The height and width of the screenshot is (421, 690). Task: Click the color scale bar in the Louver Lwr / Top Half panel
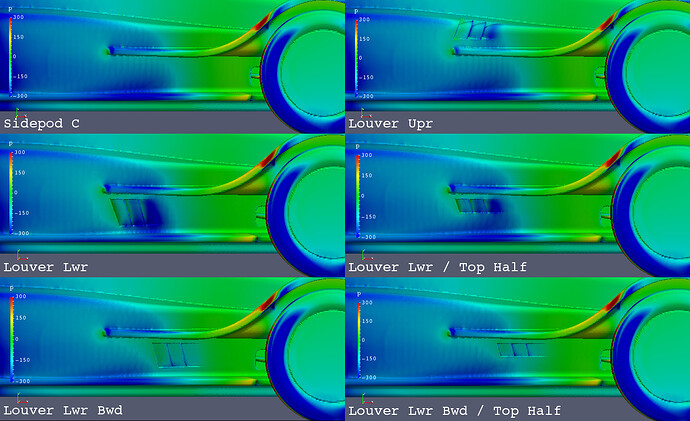point(358,196)
